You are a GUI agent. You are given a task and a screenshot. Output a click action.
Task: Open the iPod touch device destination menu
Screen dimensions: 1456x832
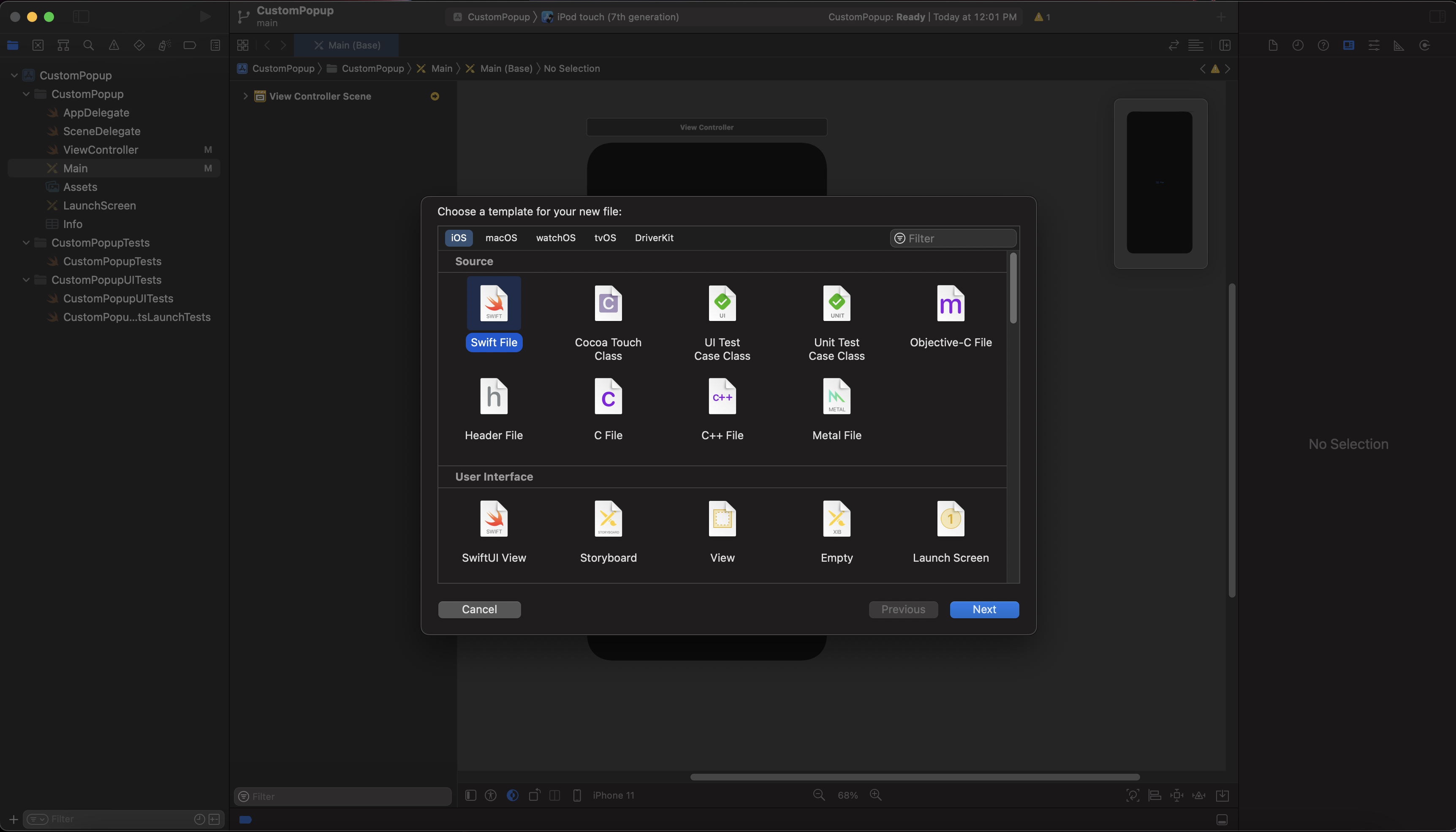click(x=610, y=16)
